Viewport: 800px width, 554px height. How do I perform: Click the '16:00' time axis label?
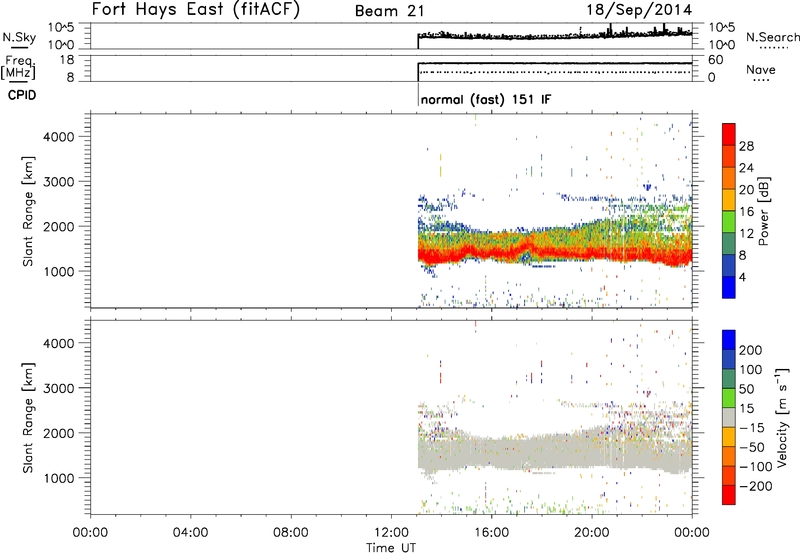point(491,533)
